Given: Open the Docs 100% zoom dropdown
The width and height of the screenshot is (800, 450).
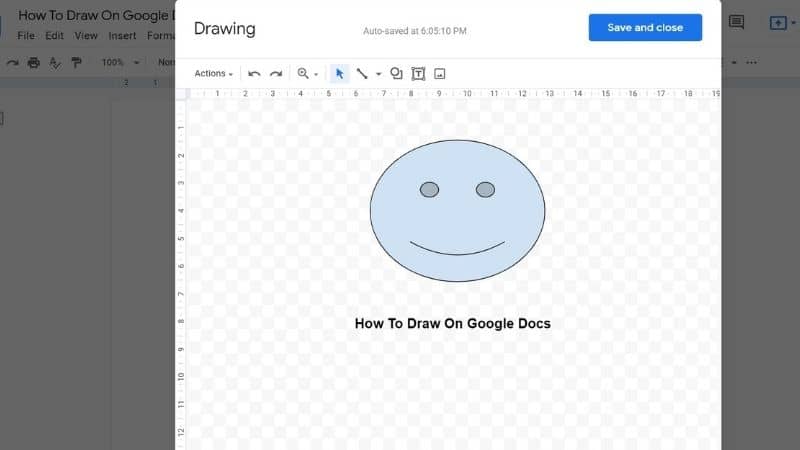Looking at the screenshot, I should tap(120, 62).
